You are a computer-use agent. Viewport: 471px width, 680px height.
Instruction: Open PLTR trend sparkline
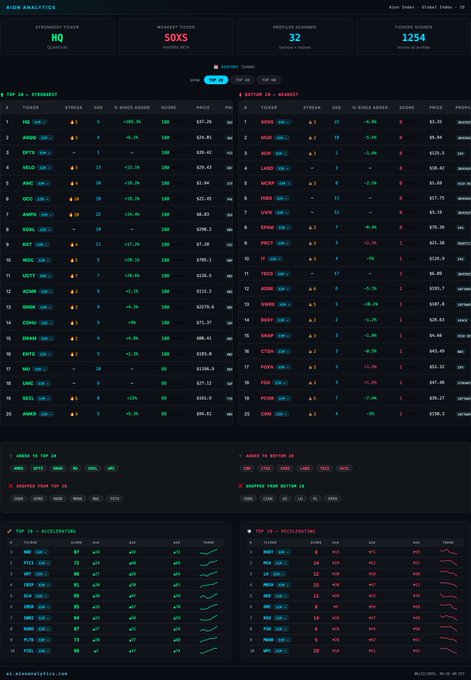coord(209,640)
